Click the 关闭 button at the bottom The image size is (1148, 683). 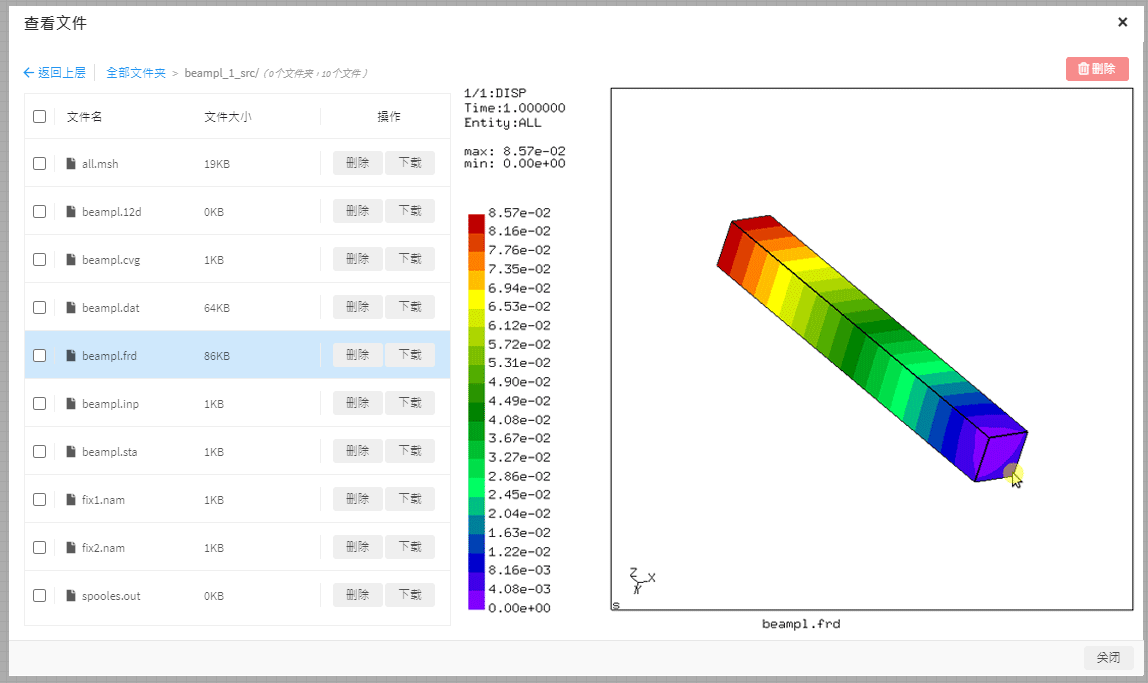[1108, 657]
